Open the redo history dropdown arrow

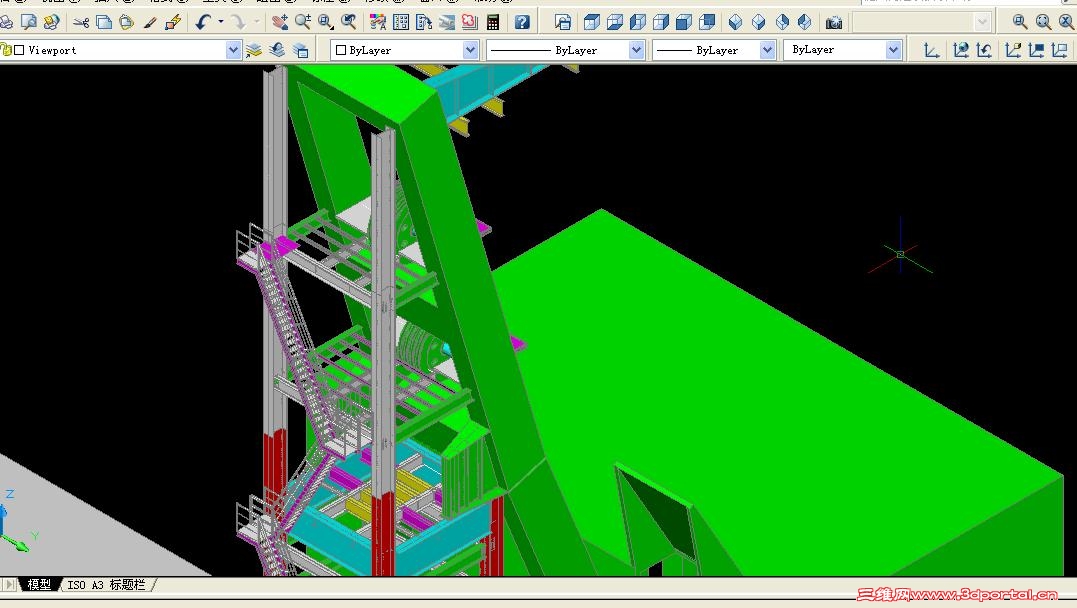coord(257,23)
